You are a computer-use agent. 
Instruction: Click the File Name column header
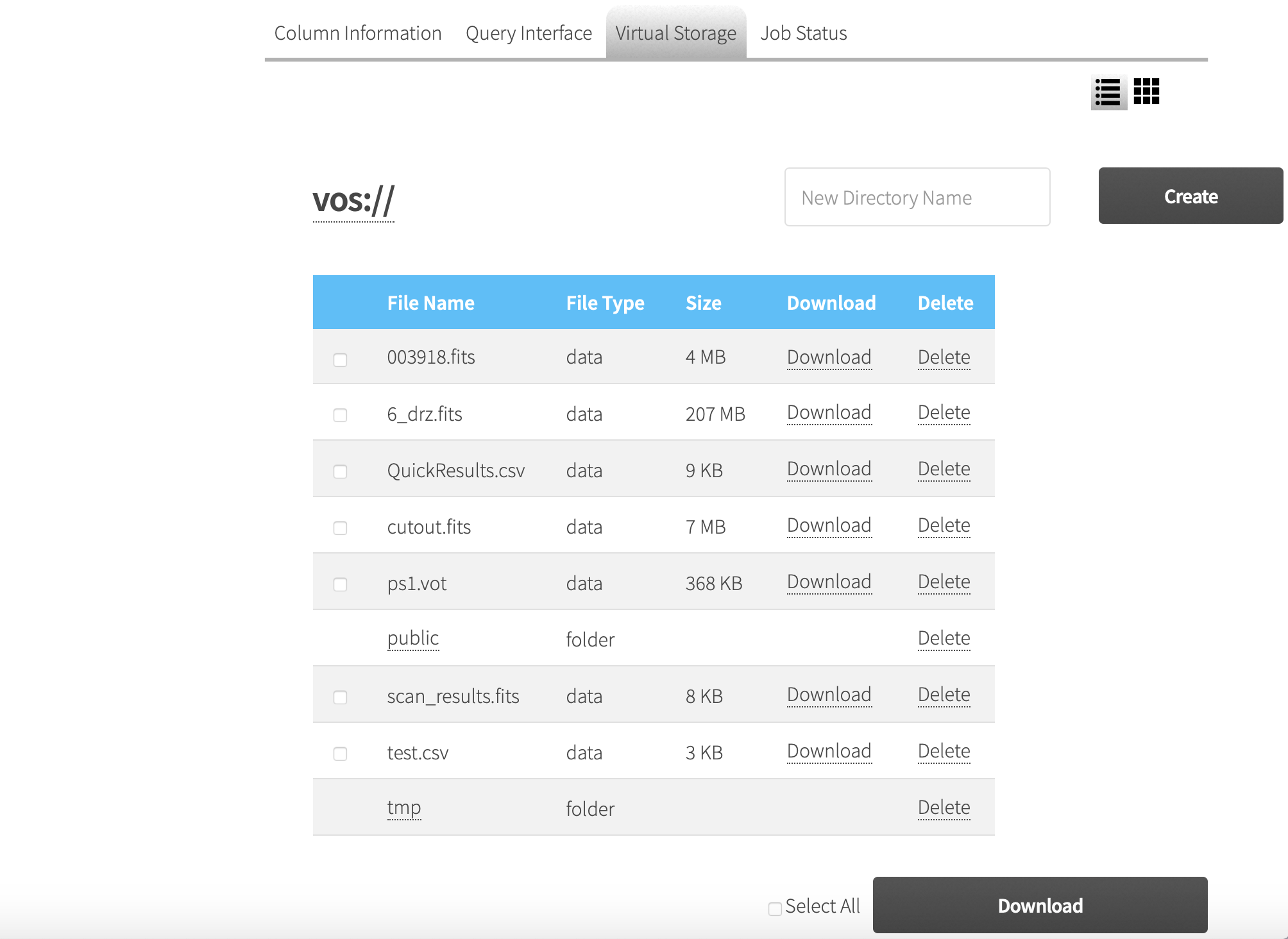[430, 303]
